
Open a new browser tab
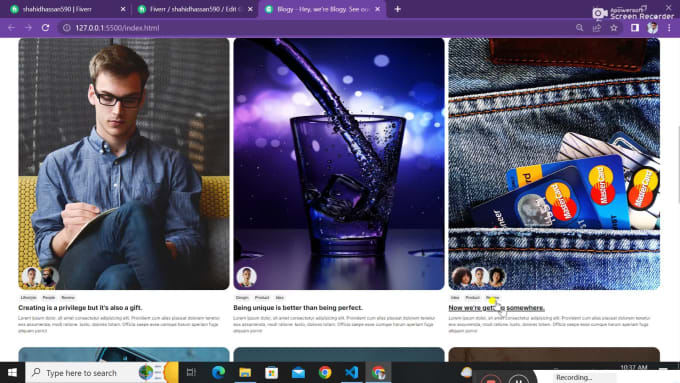pos(397,9)
